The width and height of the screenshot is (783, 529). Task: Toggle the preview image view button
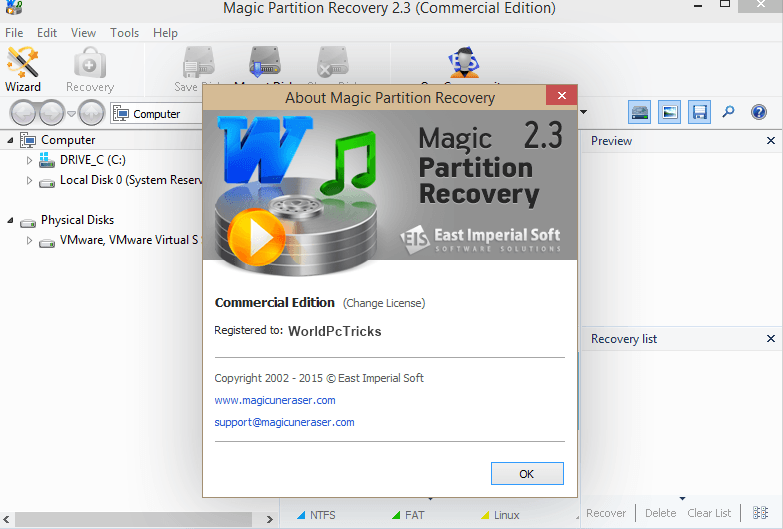[x=669, y=112]
